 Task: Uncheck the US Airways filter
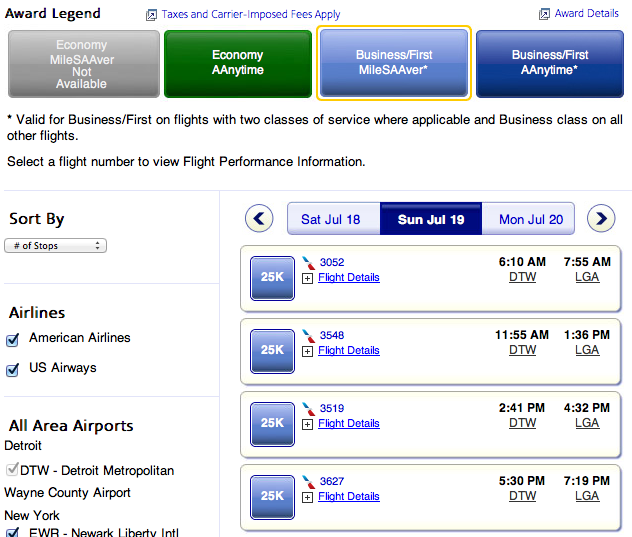(x=12, y=370)
